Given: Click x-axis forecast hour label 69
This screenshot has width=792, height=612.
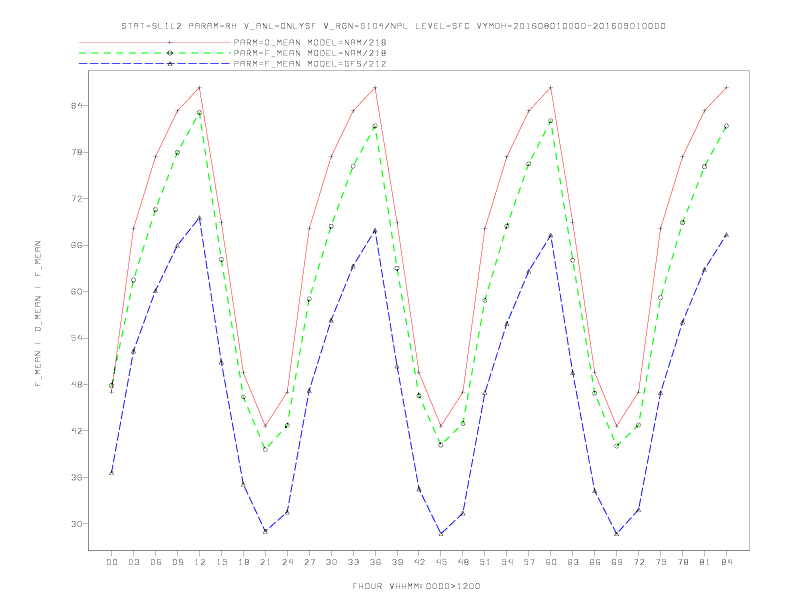Looking at the screenshot, I should [x=617, y=562].
